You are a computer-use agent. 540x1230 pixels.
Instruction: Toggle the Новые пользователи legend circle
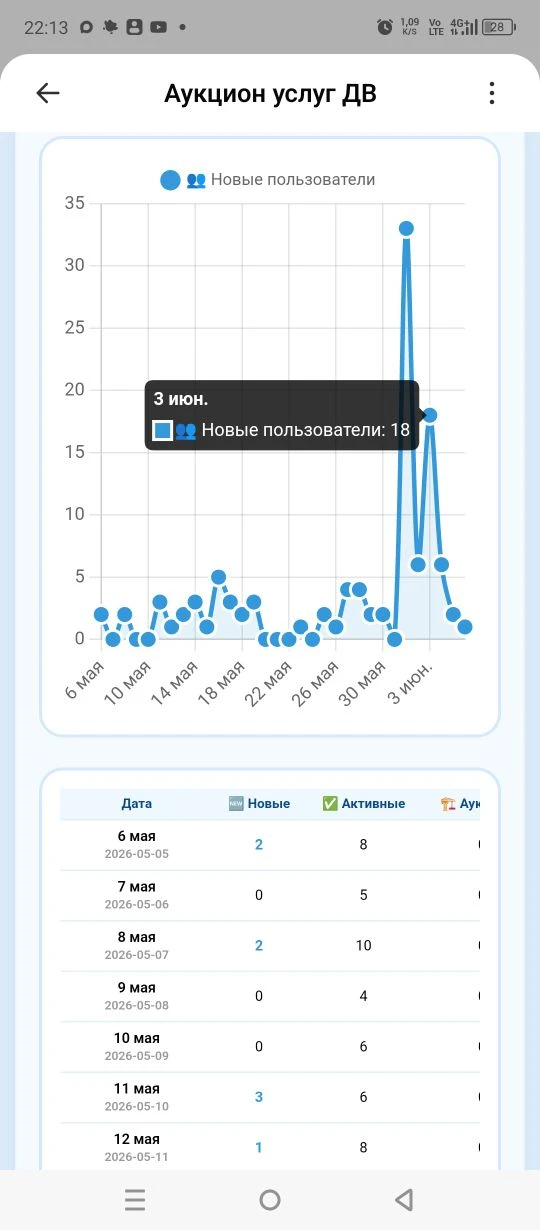[170, 180]
